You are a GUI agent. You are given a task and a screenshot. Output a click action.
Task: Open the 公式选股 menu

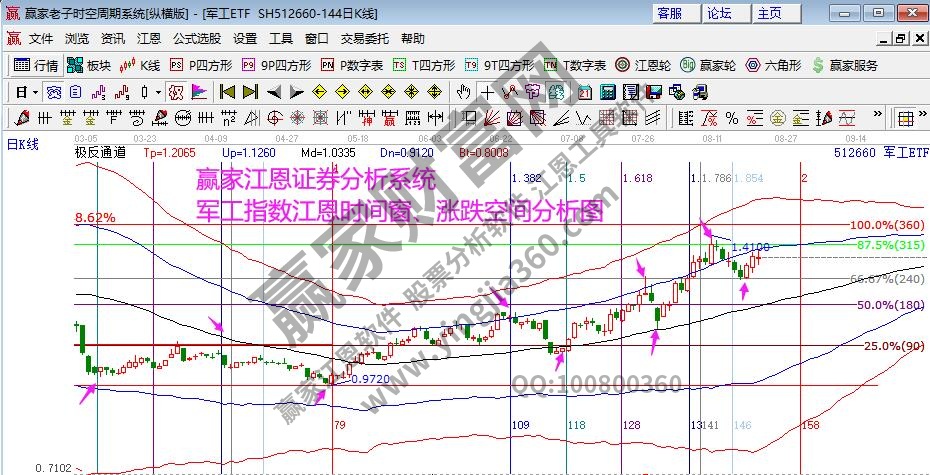pos(197,39)
